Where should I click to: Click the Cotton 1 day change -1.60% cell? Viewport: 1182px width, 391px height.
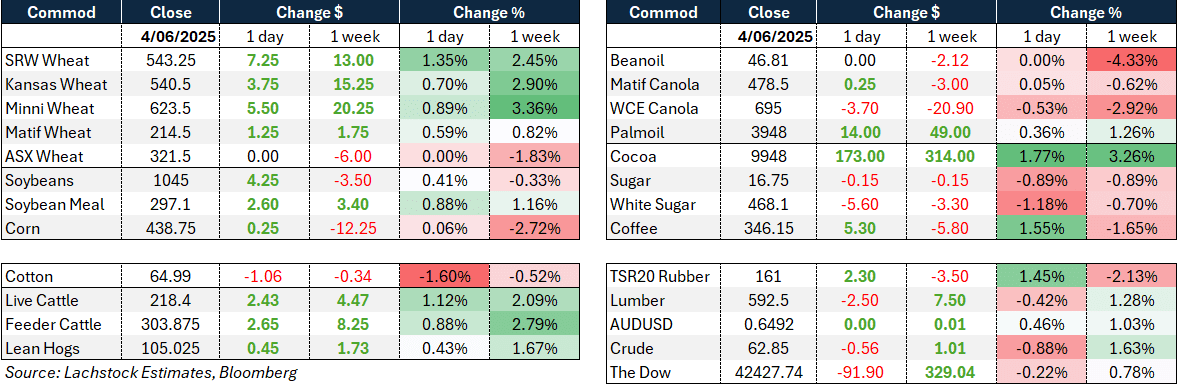pyautogui.click(x=445, y=276)
